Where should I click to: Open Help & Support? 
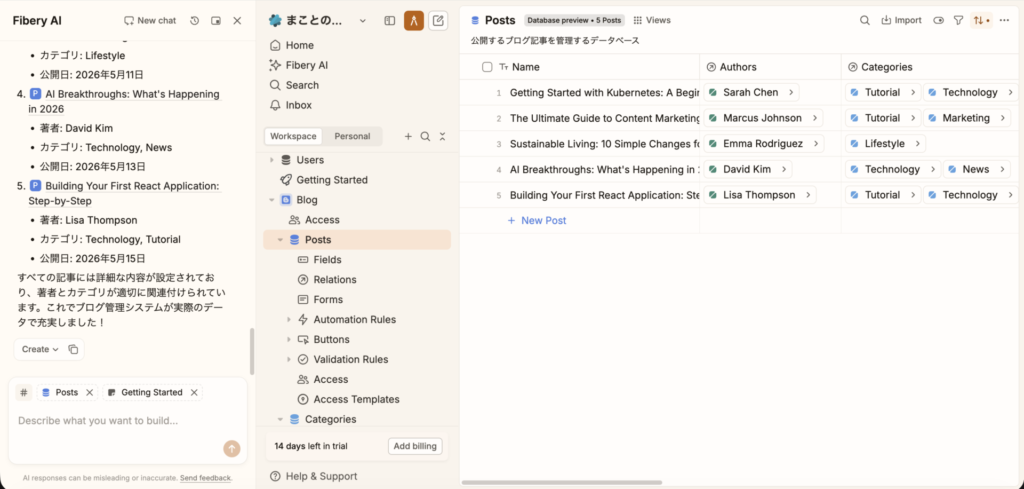tap(322, 476)
